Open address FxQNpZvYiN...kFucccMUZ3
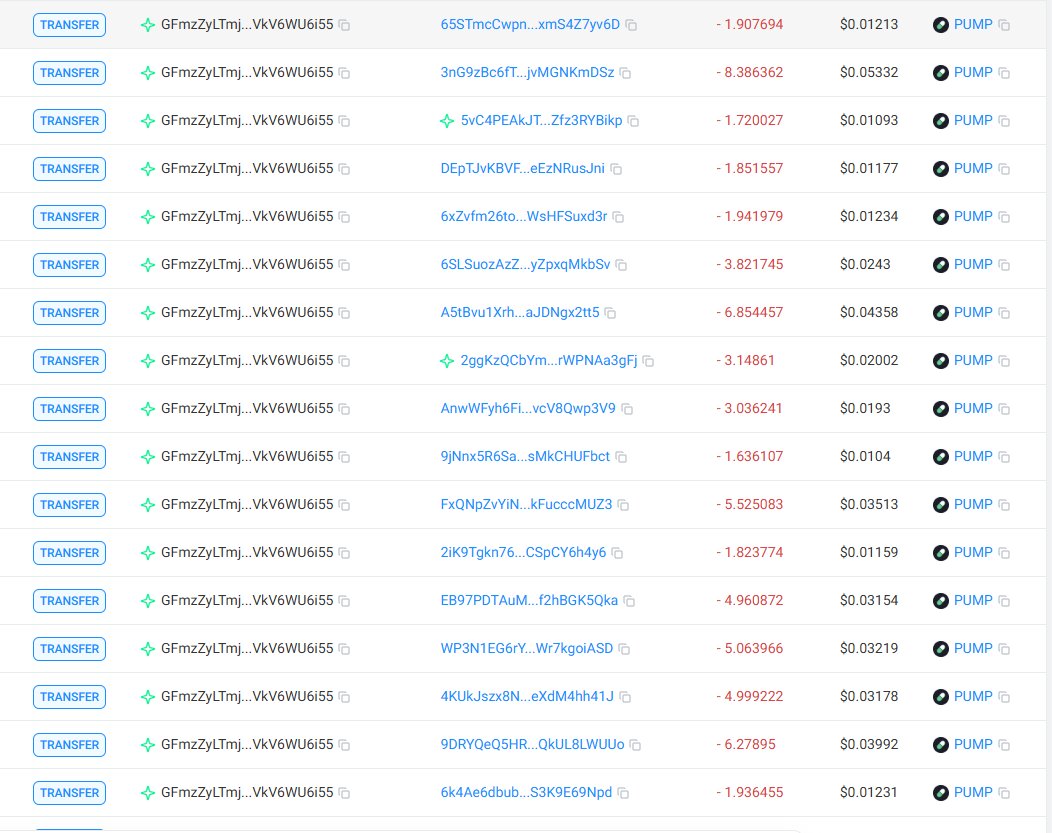1052x833 pixels. (x=527, y=504)
